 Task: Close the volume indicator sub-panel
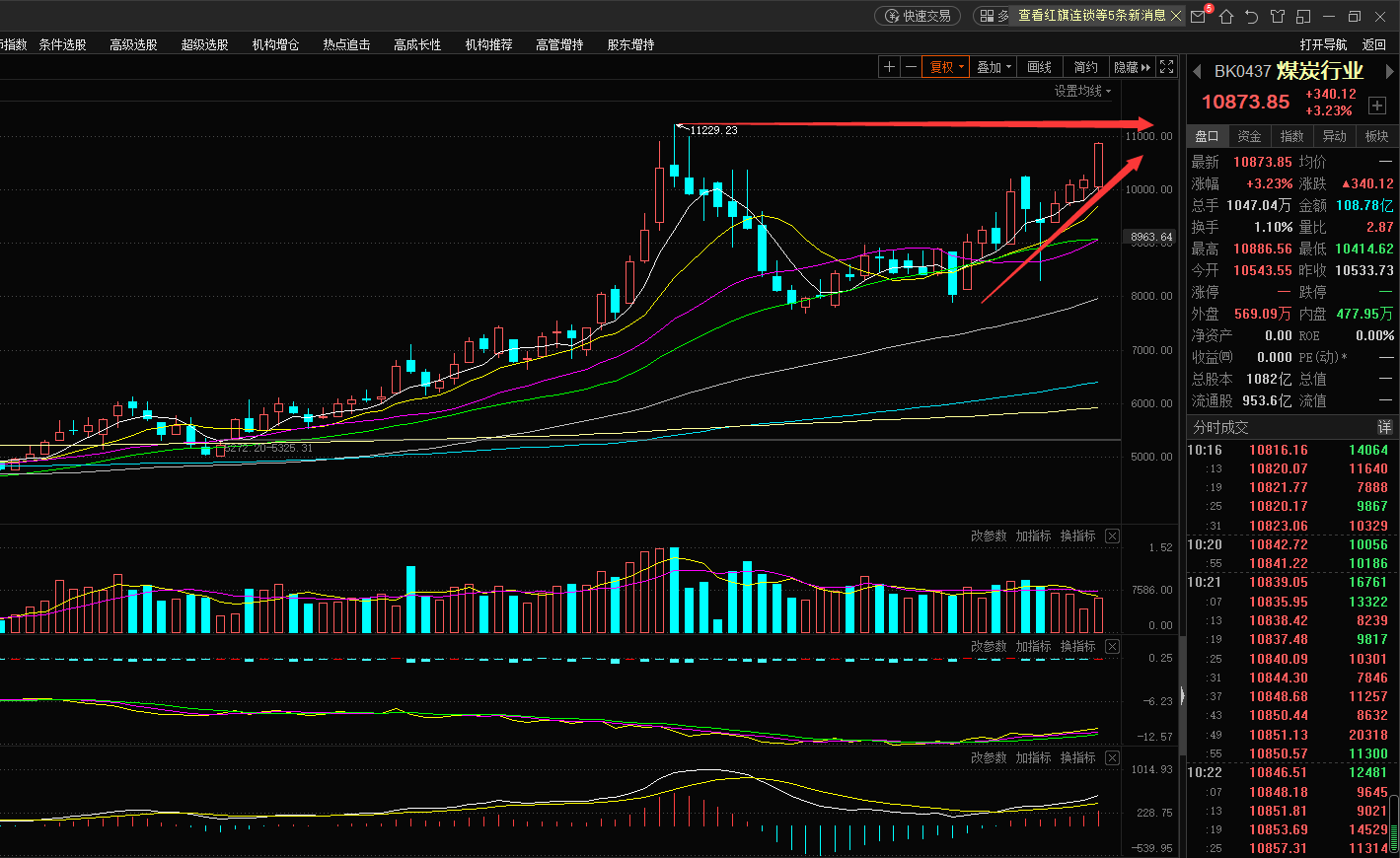1113,536
